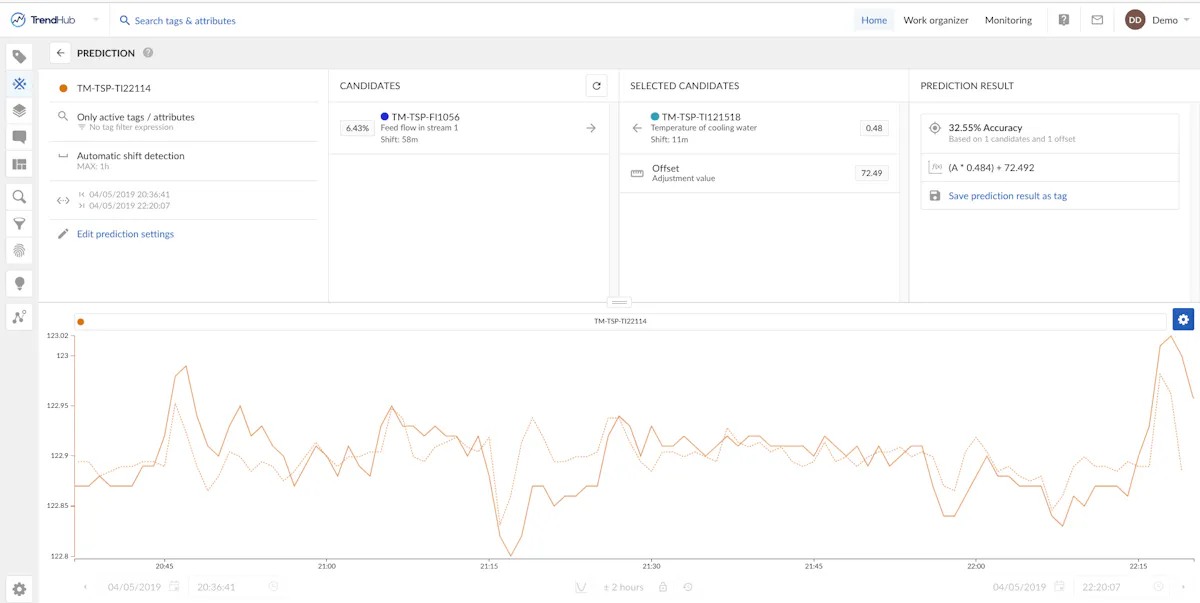Open settings gear at bottom of sidebar
Screen dimensions: 1200x603
pyautogui.click(x=19, y=589)
